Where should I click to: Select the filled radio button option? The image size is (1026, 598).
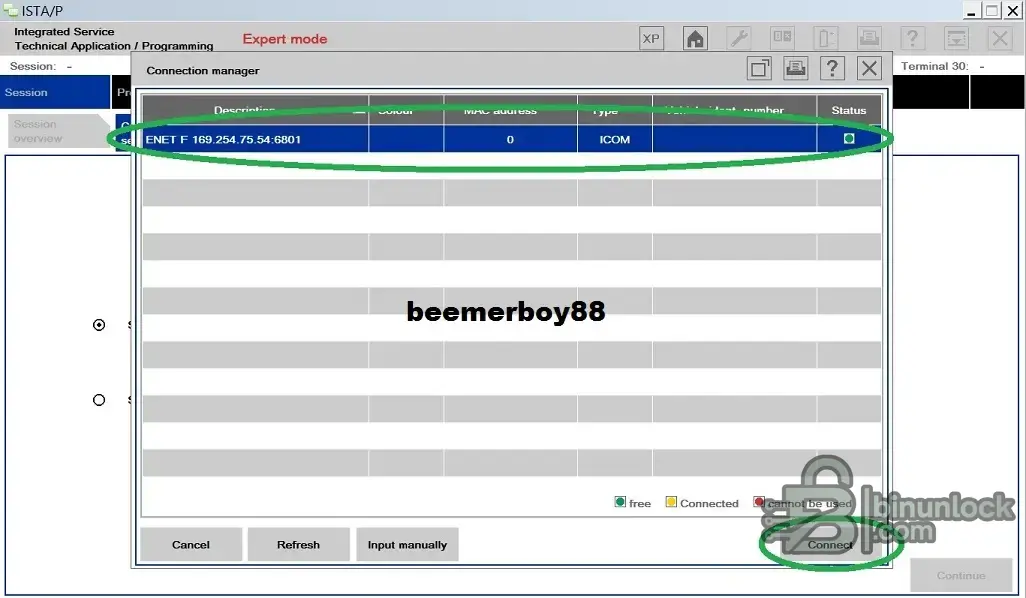tap(99, 325)
